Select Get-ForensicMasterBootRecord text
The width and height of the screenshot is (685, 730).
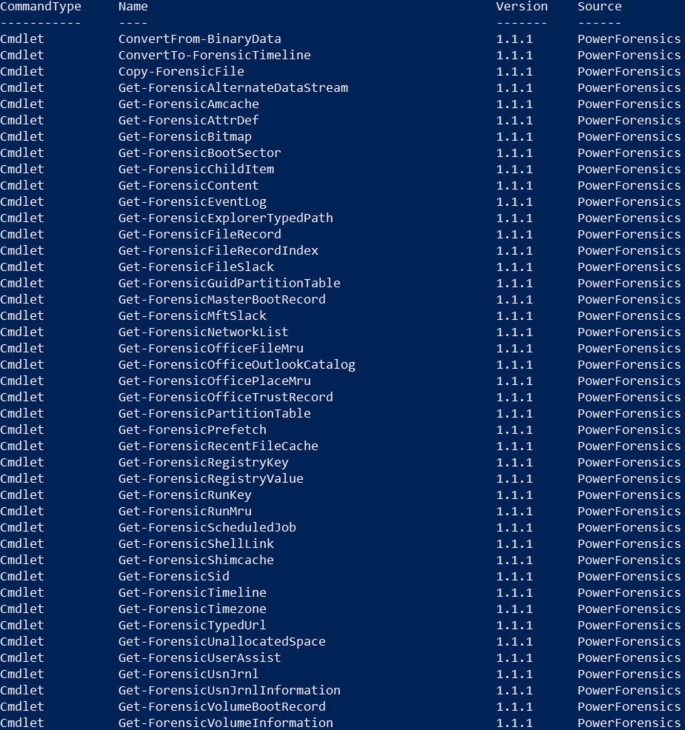point(222,300)
